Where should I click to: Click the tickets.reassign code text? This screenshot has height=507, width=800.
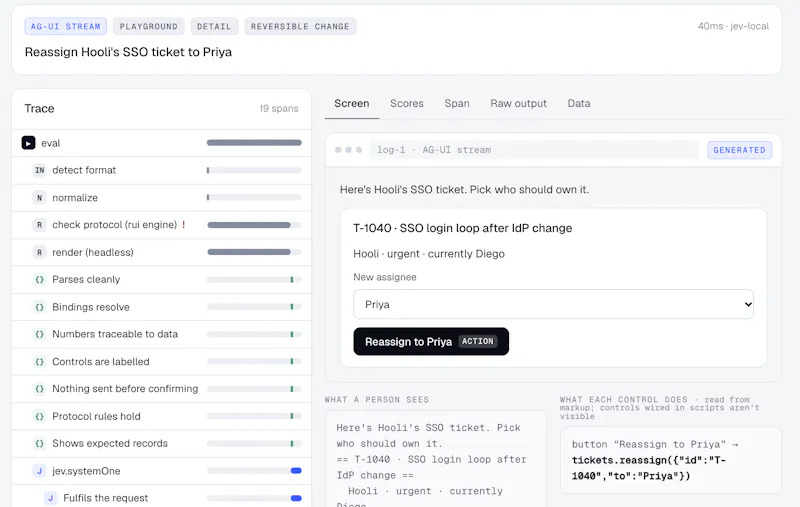point(648,468)
